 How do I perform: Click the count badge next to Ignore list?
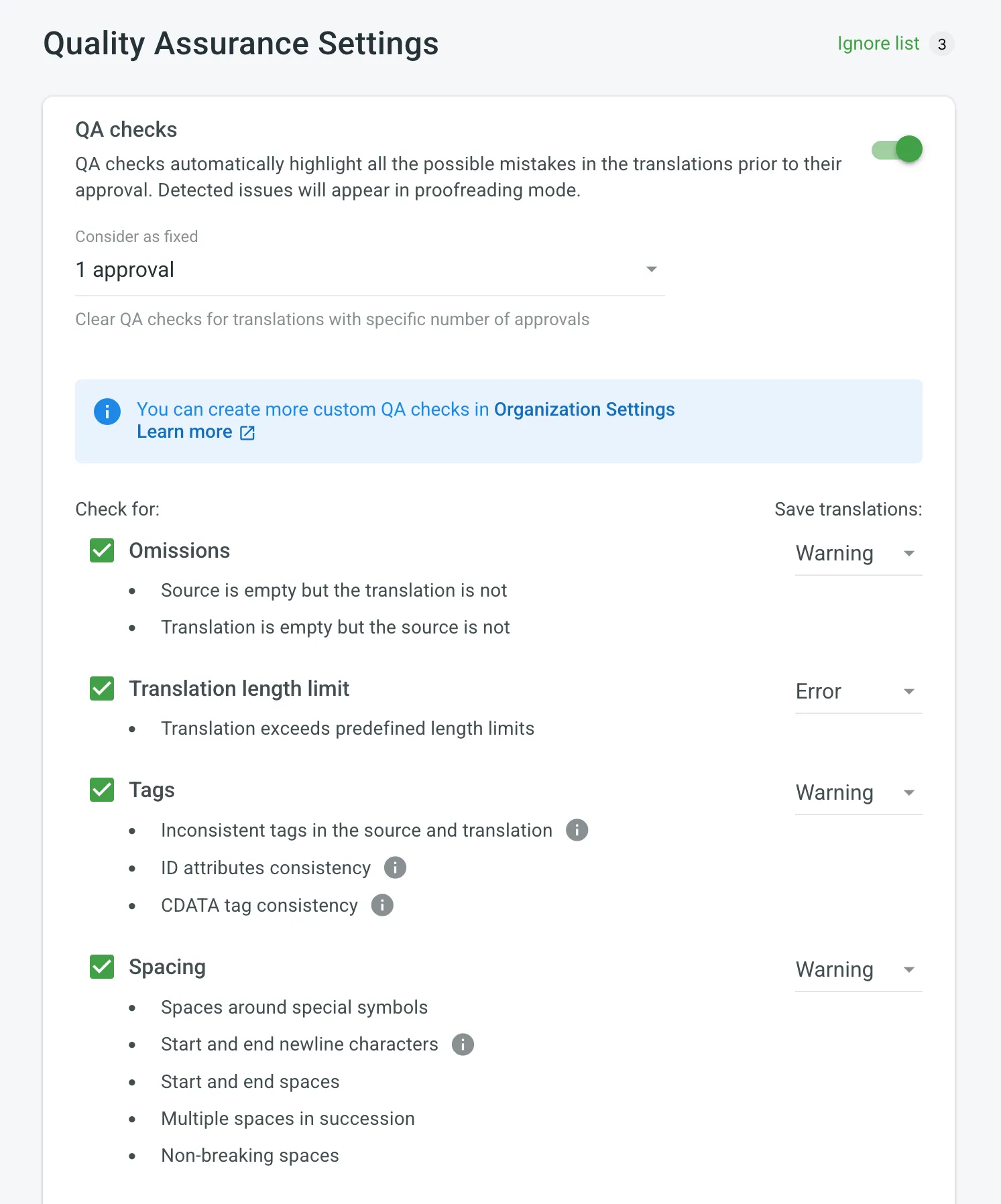point(942,43)
